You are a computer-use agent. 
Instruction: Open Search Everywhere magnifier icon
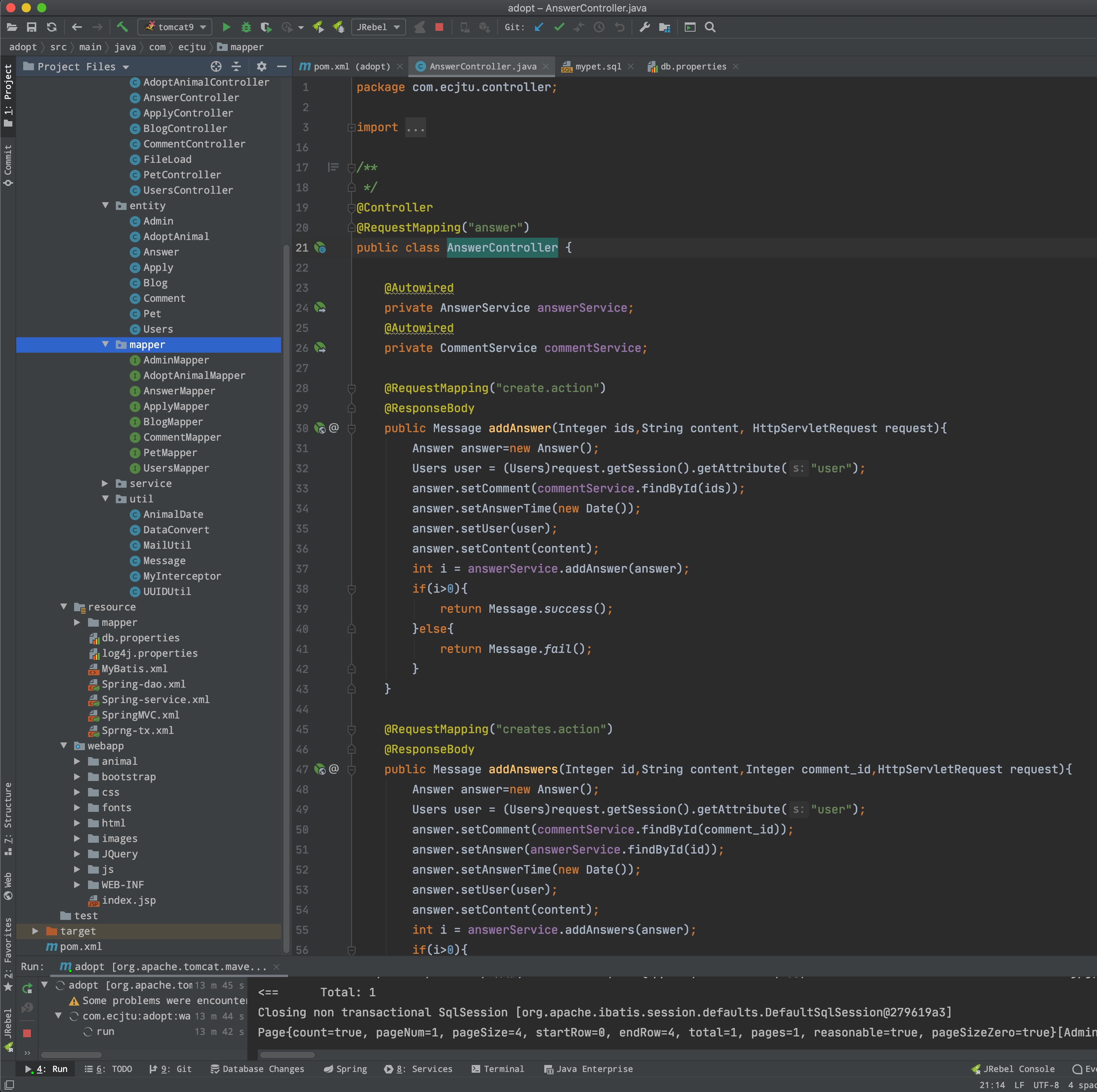pos(710,27)
